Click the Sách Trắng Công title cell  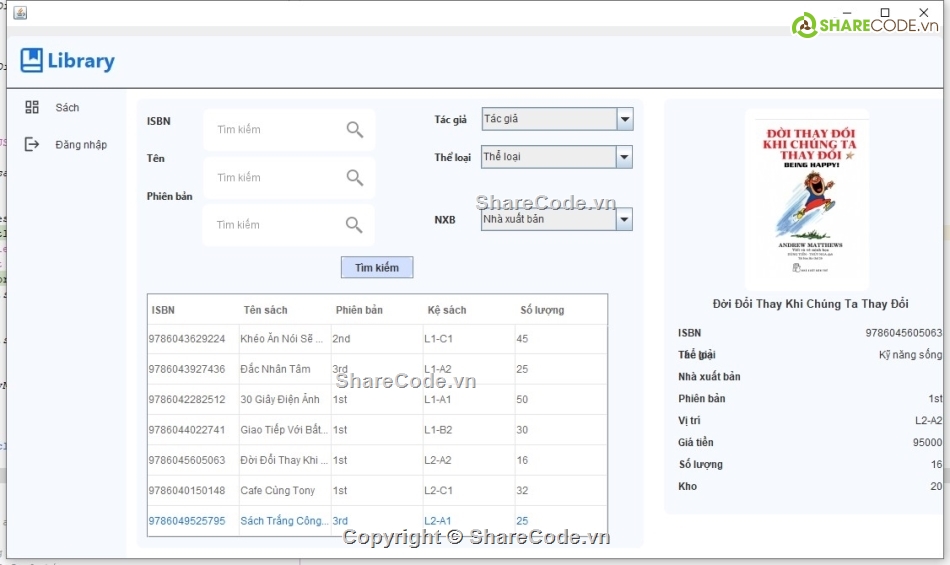click(x=285, y=521)
